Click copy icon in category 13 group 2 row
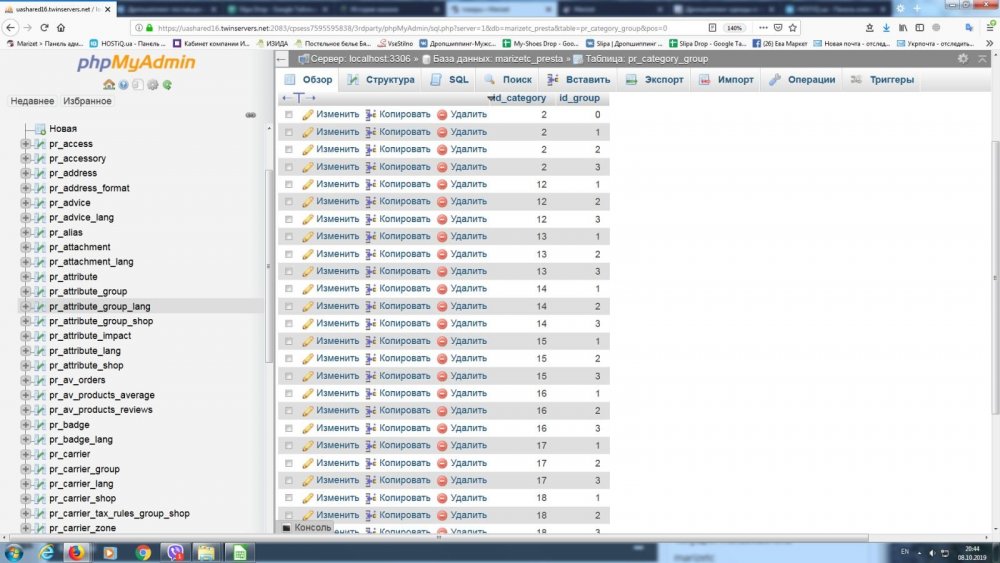This screenshot has width=1000, height=563. (x=371, y=254)
